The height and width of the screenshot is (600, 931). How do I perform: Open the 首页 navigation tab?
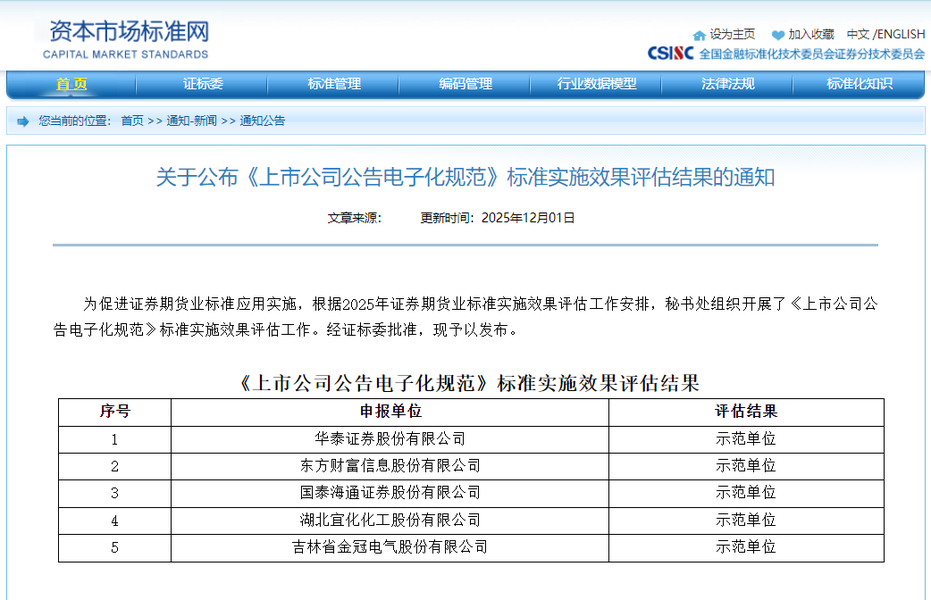pyautogui.click(x=71, y=84)
